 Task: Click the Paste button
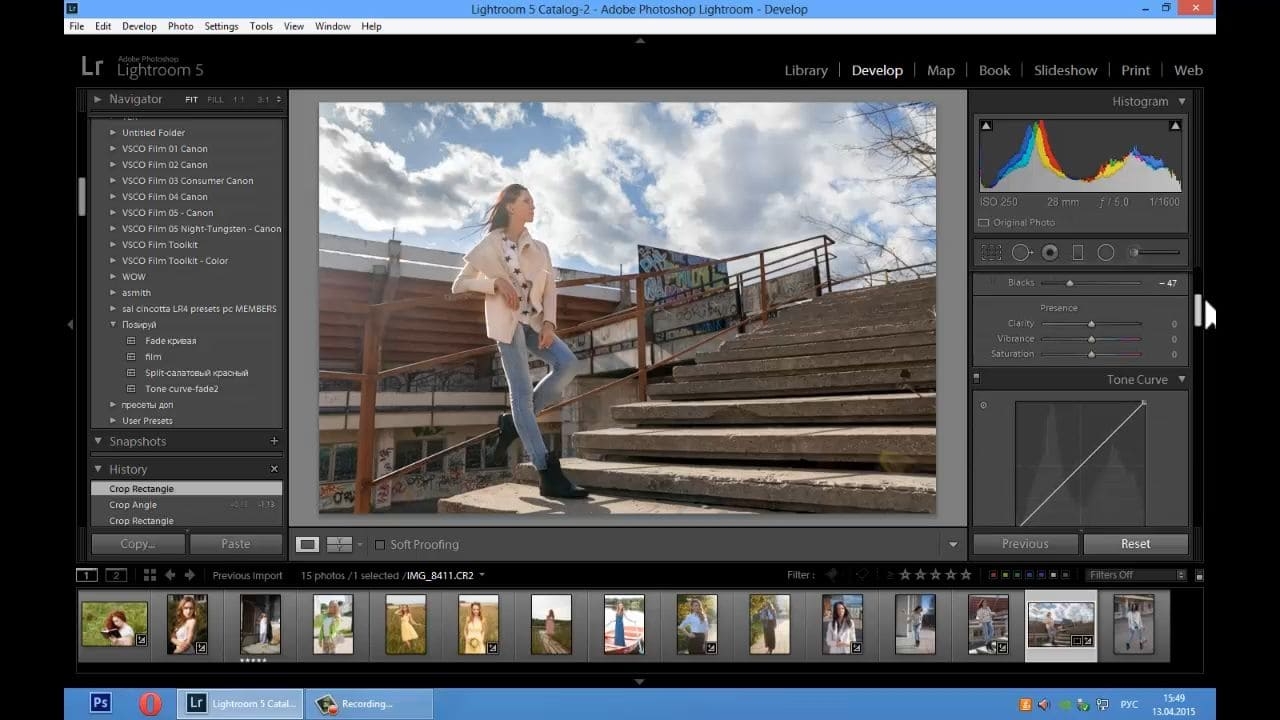236,544
